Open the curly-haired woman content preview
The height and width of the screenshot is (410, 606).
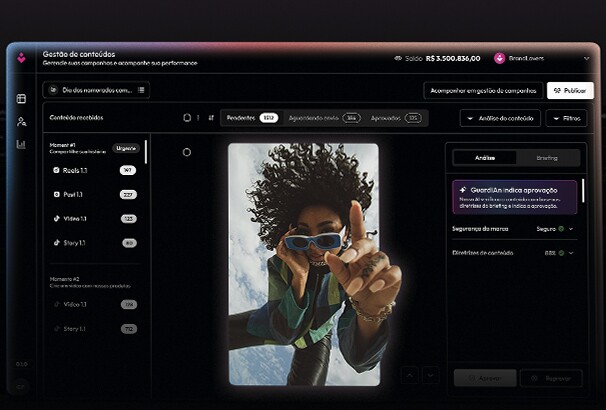coord(304,264)
